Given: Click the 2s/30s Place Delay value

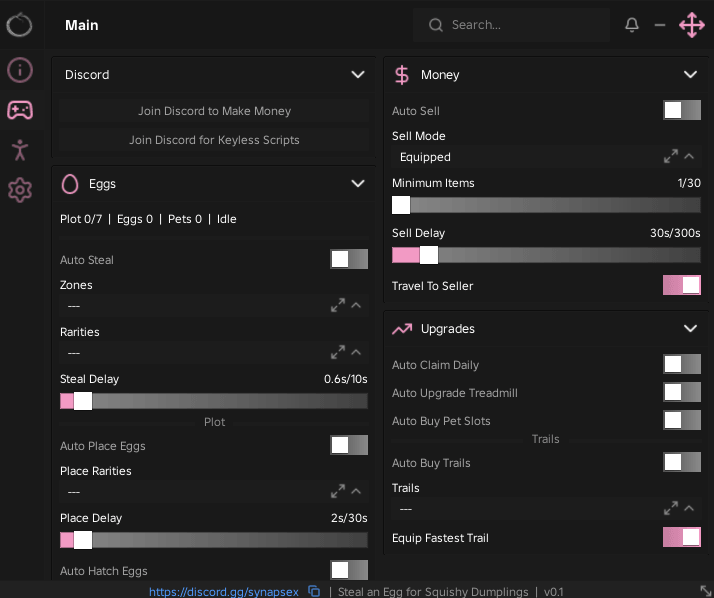Looking at the screenshot, I should click(349, 518).
